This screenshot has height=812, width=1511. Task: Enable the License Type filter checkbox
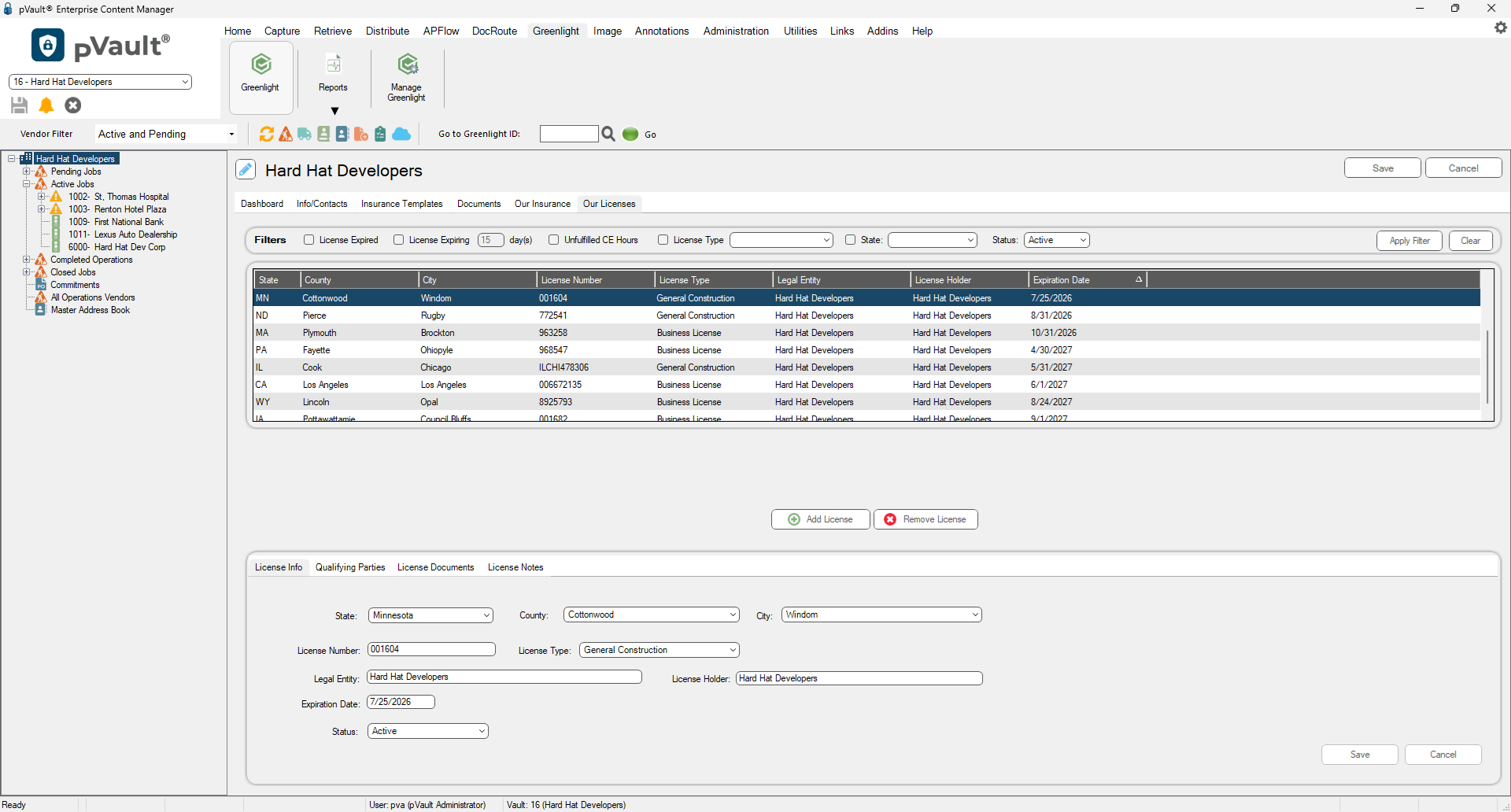[x=663, y=240]
